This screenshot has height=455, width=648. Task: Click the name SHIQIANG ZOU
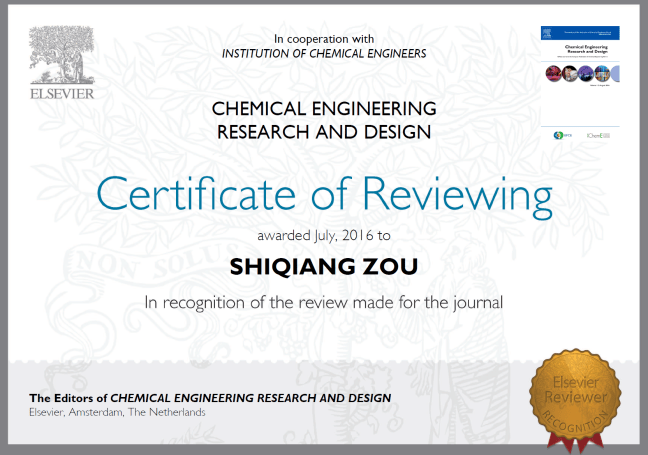[x=323, y=267]
